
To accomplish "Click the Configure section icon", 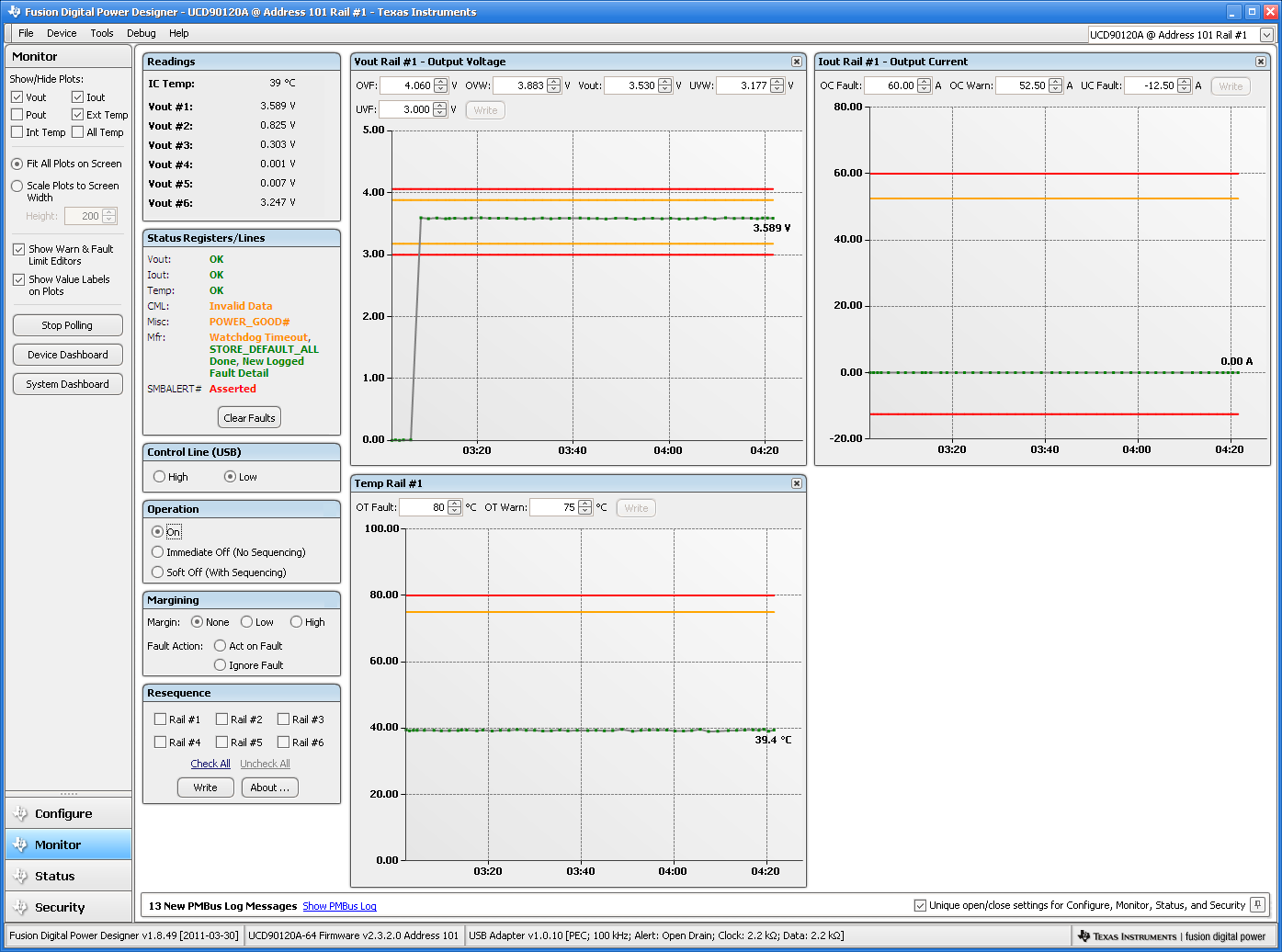I will pyautogui.click(x=20, y=813).
